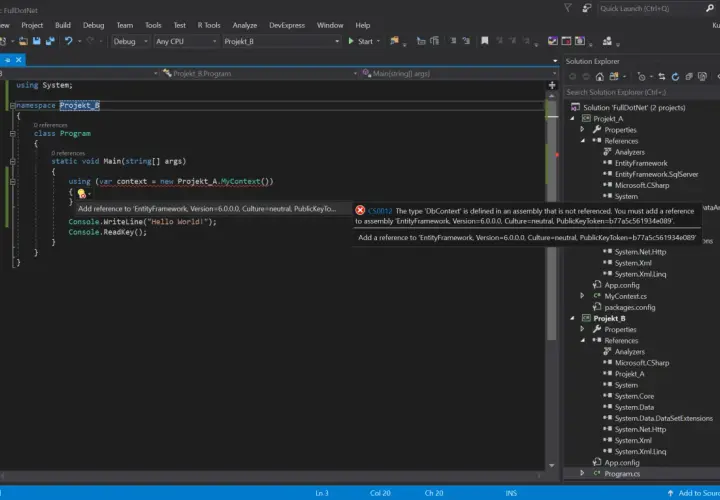Open the Help menu
Image resolution: width=720 pixels, height=500 pixels.
coord(363,25)
